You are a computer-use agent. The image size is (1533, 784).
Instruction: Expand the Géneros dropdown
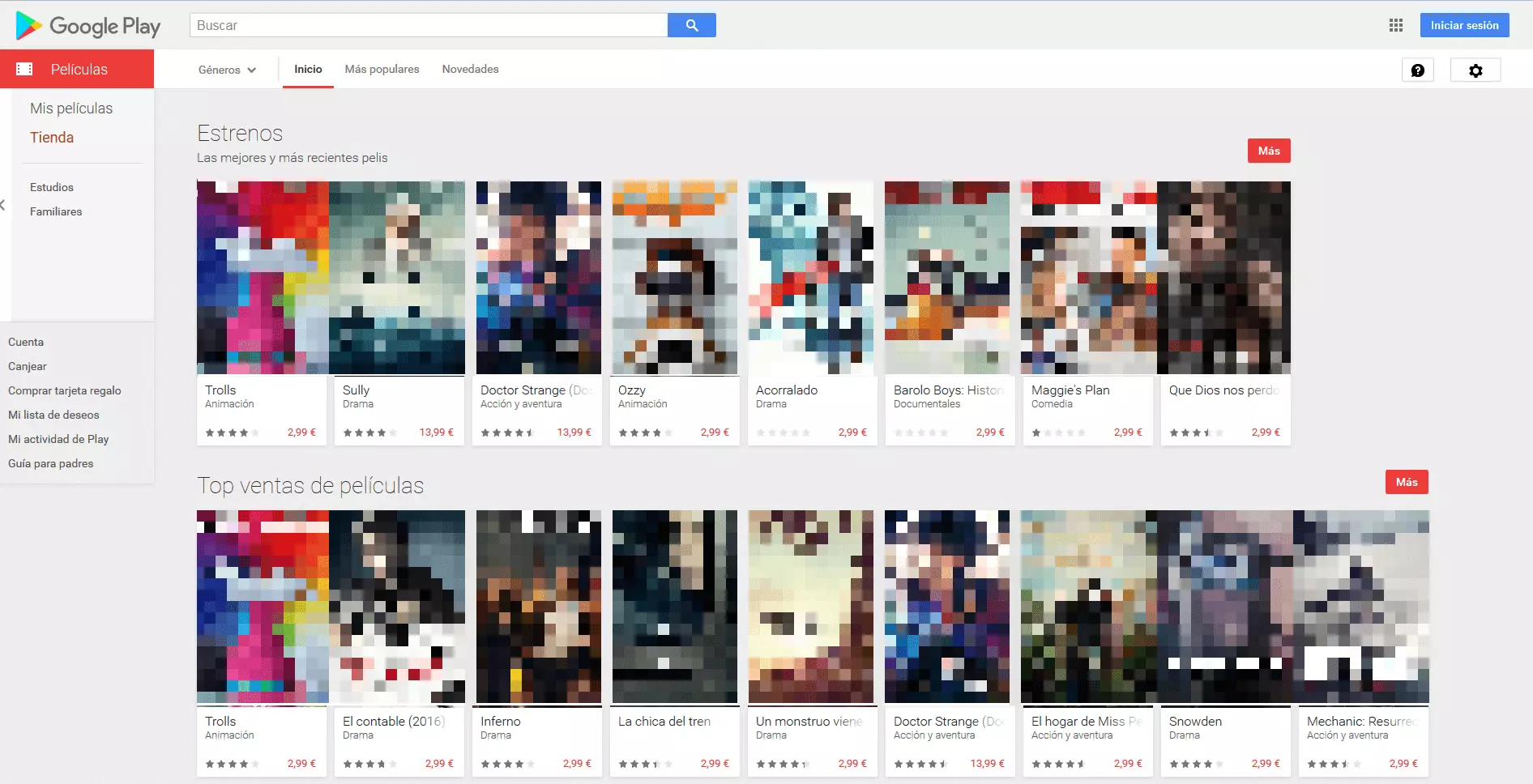pos(228,70)
